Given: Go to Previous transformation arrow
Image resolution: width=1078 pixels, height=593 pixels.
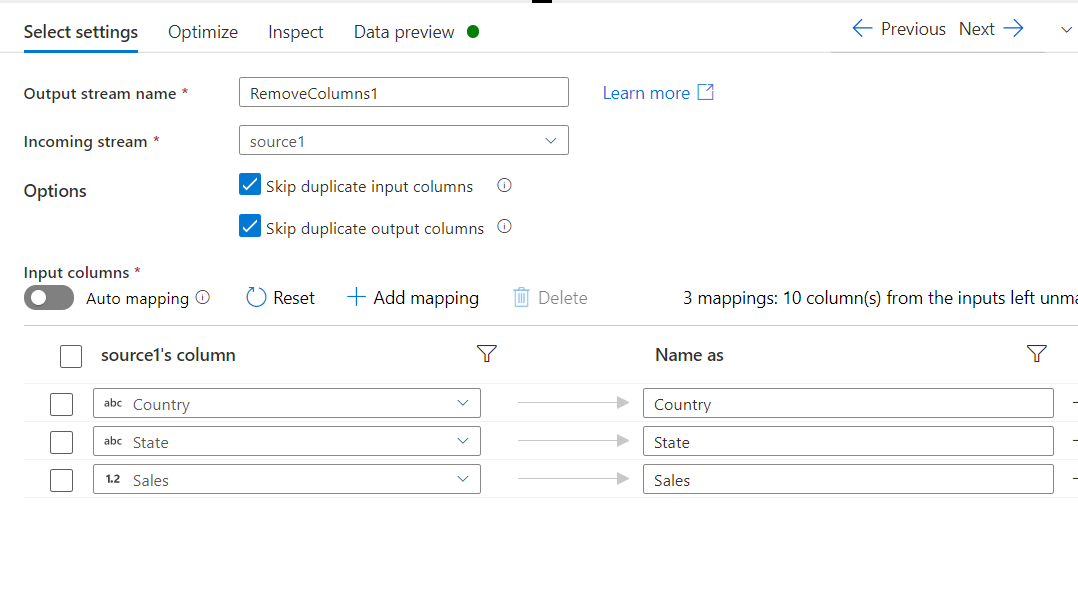Looking at the screenshot, I should pos(862,29).
